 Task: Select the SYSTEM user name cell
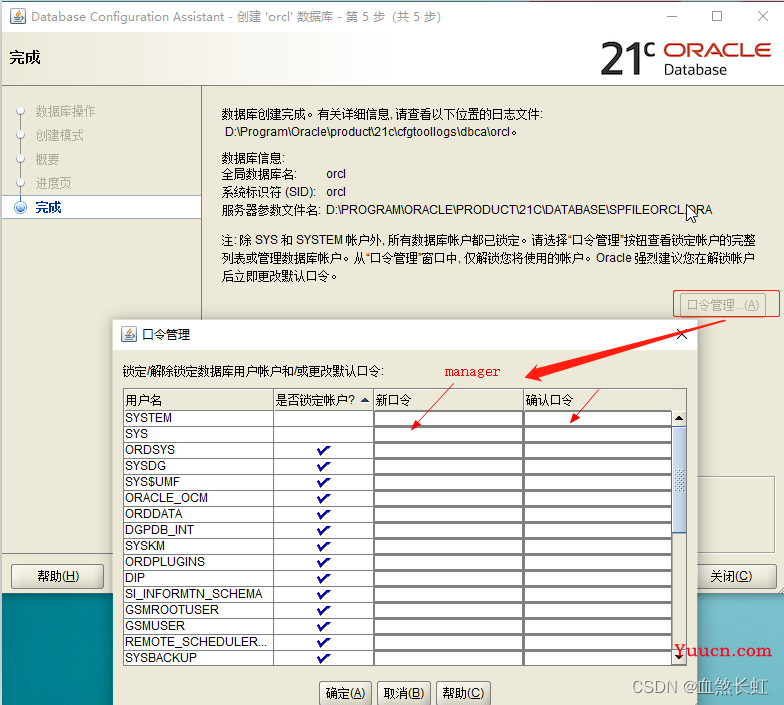pyautogui.click(x=198, y=418)
